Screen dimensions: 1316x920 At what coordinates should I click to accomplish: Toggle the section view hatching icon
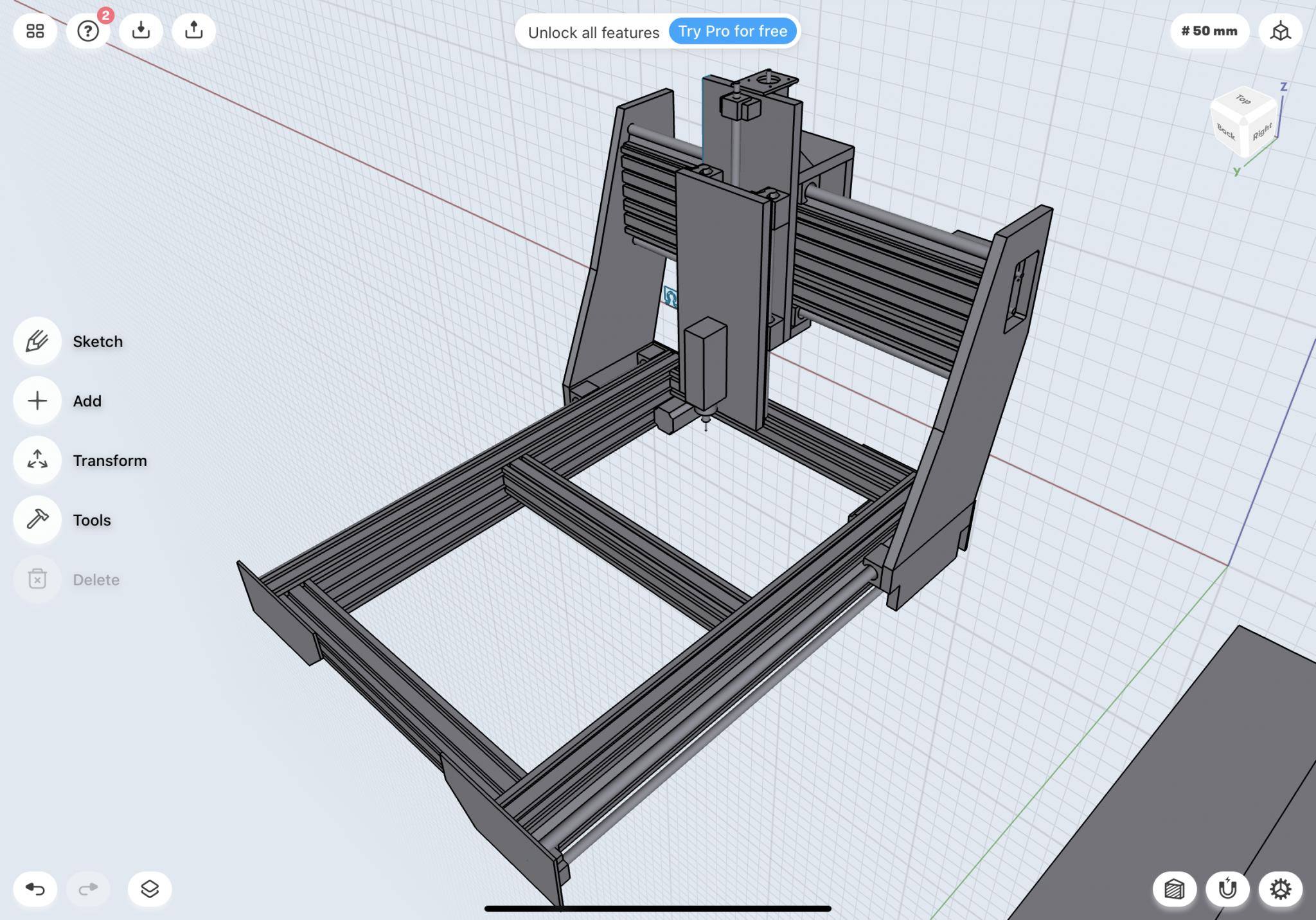tap(1174, 889)
